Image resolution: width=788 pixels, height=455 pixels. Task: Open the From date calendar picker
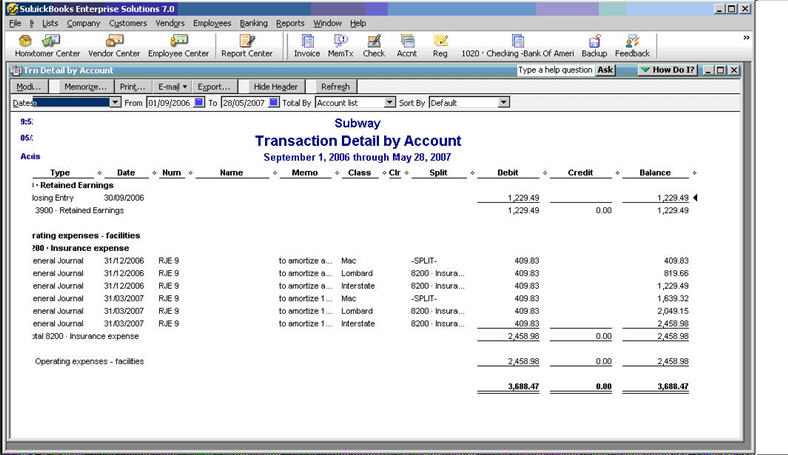(199, 102)
